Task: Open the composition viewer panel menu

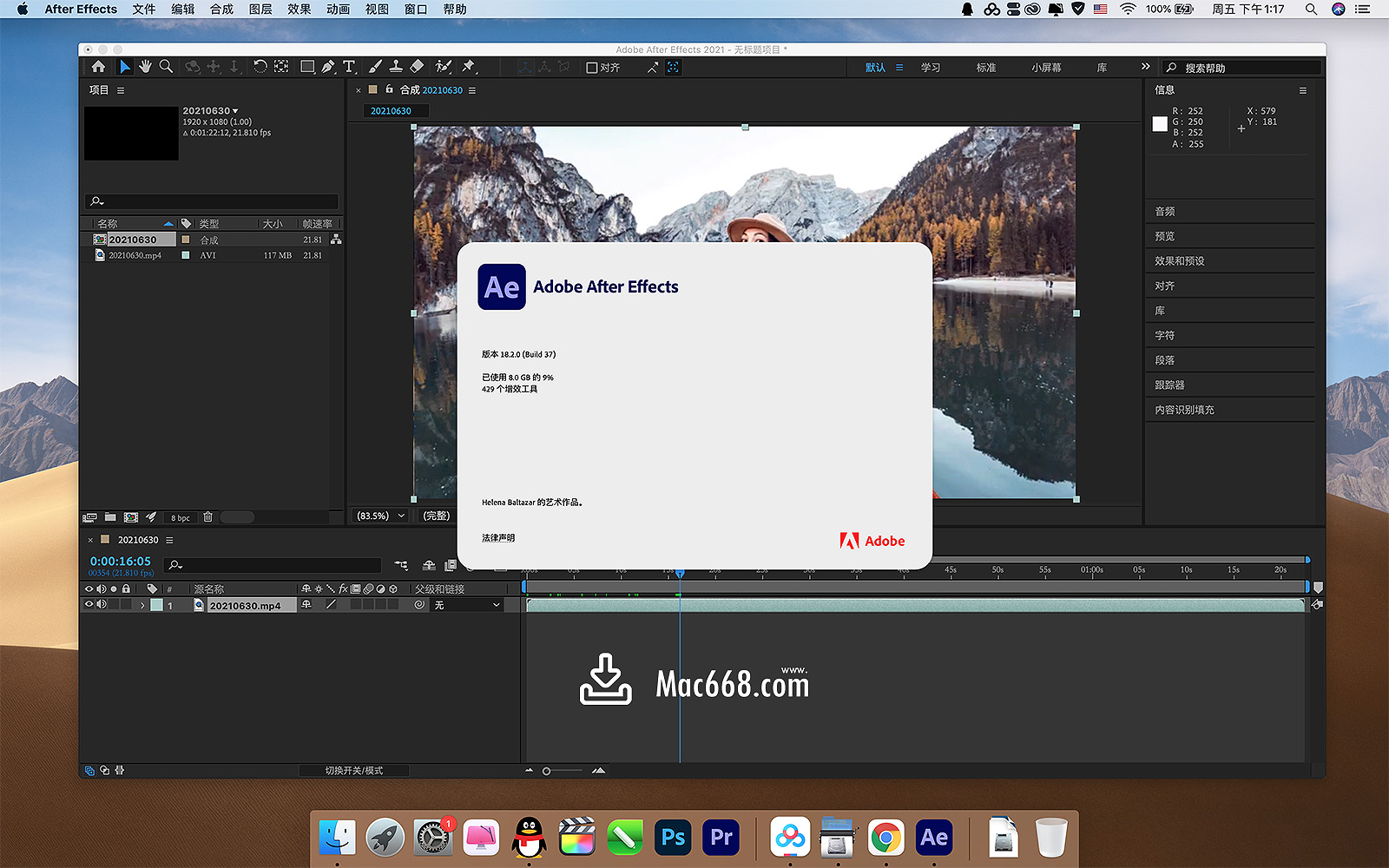Action: [x=472, y=90]
